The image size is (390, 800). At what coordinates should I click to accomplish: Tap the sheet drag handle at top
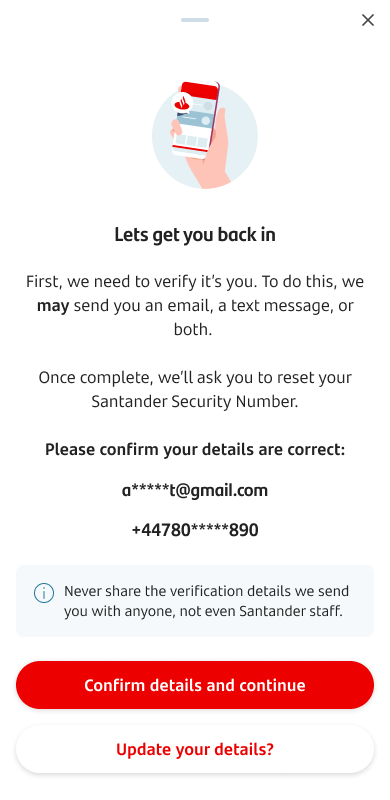pos(195,20)
